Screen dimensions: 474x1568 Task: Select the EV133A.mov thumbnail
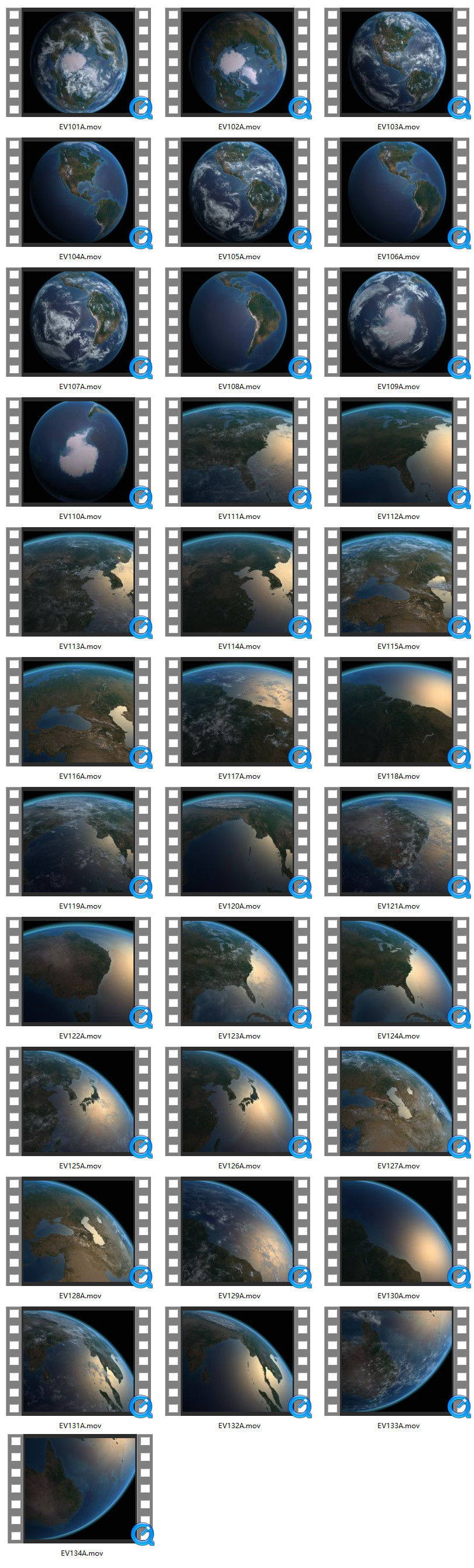coord(397,1360)
